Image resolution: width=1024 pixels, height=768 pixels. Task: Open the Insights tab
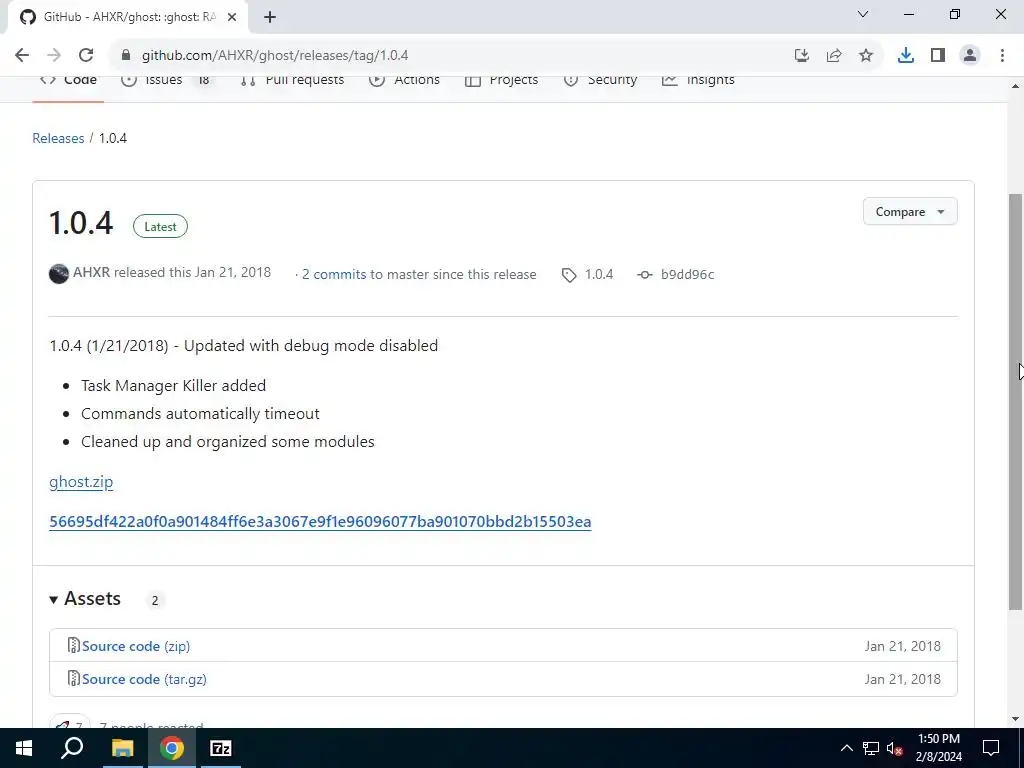pyautogui.click(x=698, y=80)
